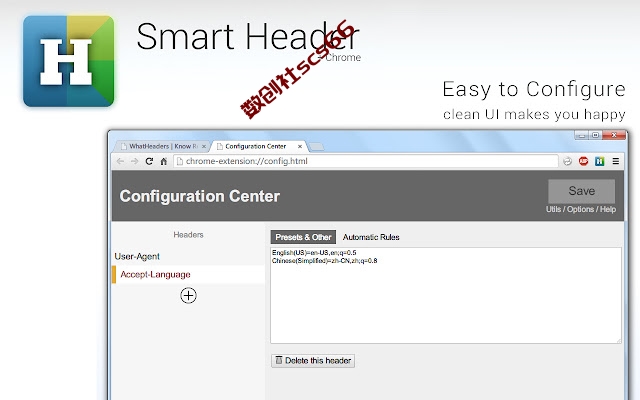Switch to Presets & Other tab

click(x=303, y=237)
